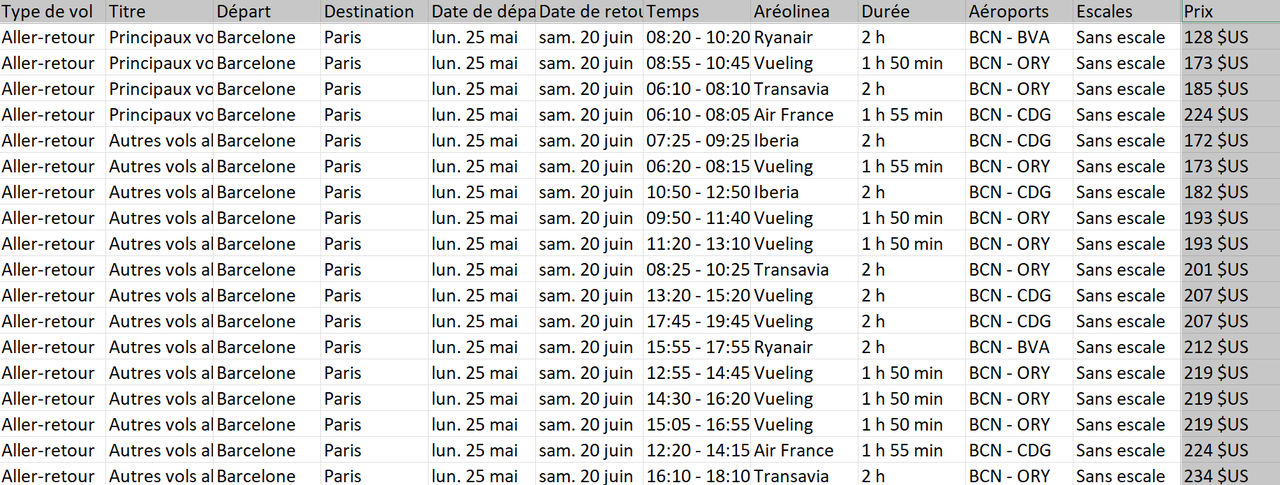The width and height of the screenshot is (1280, 485).
Task: Click the Aéroports column header
Action: tap(1018, 12)
